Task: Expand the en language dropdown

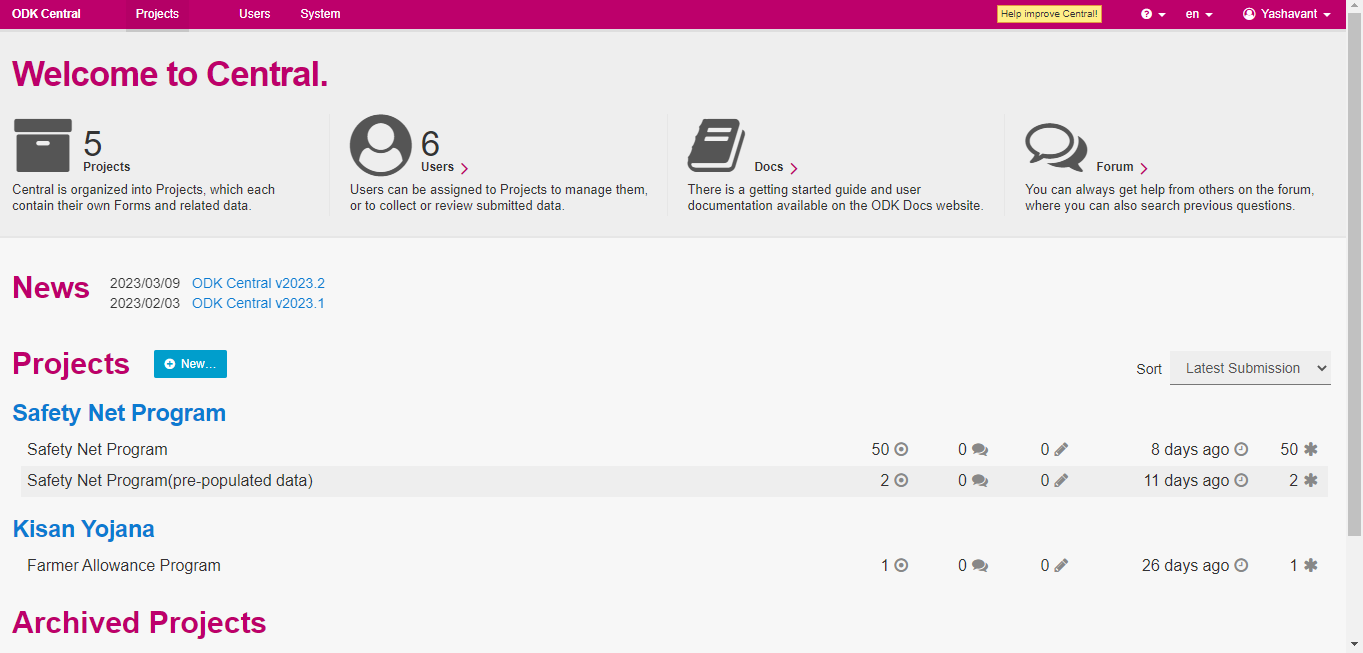Action: click(1198, 14)
